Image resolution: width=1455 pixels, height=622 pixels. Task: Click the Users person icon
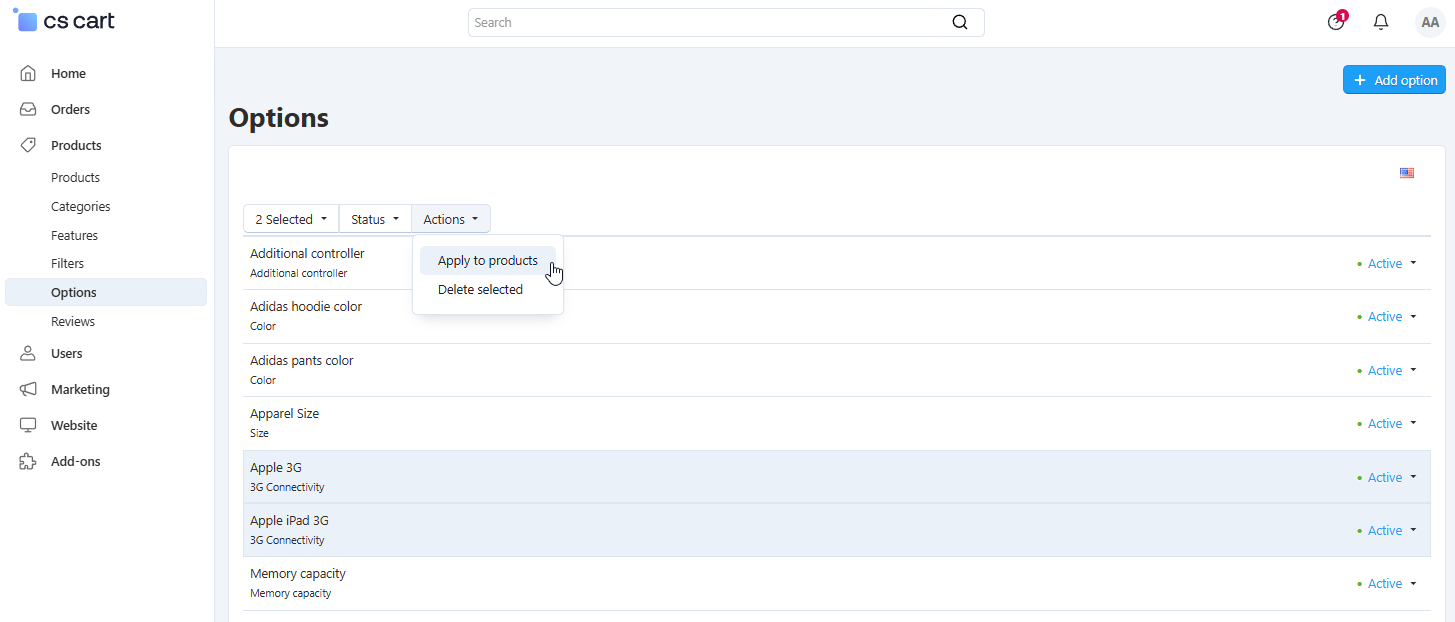point(28,353)
